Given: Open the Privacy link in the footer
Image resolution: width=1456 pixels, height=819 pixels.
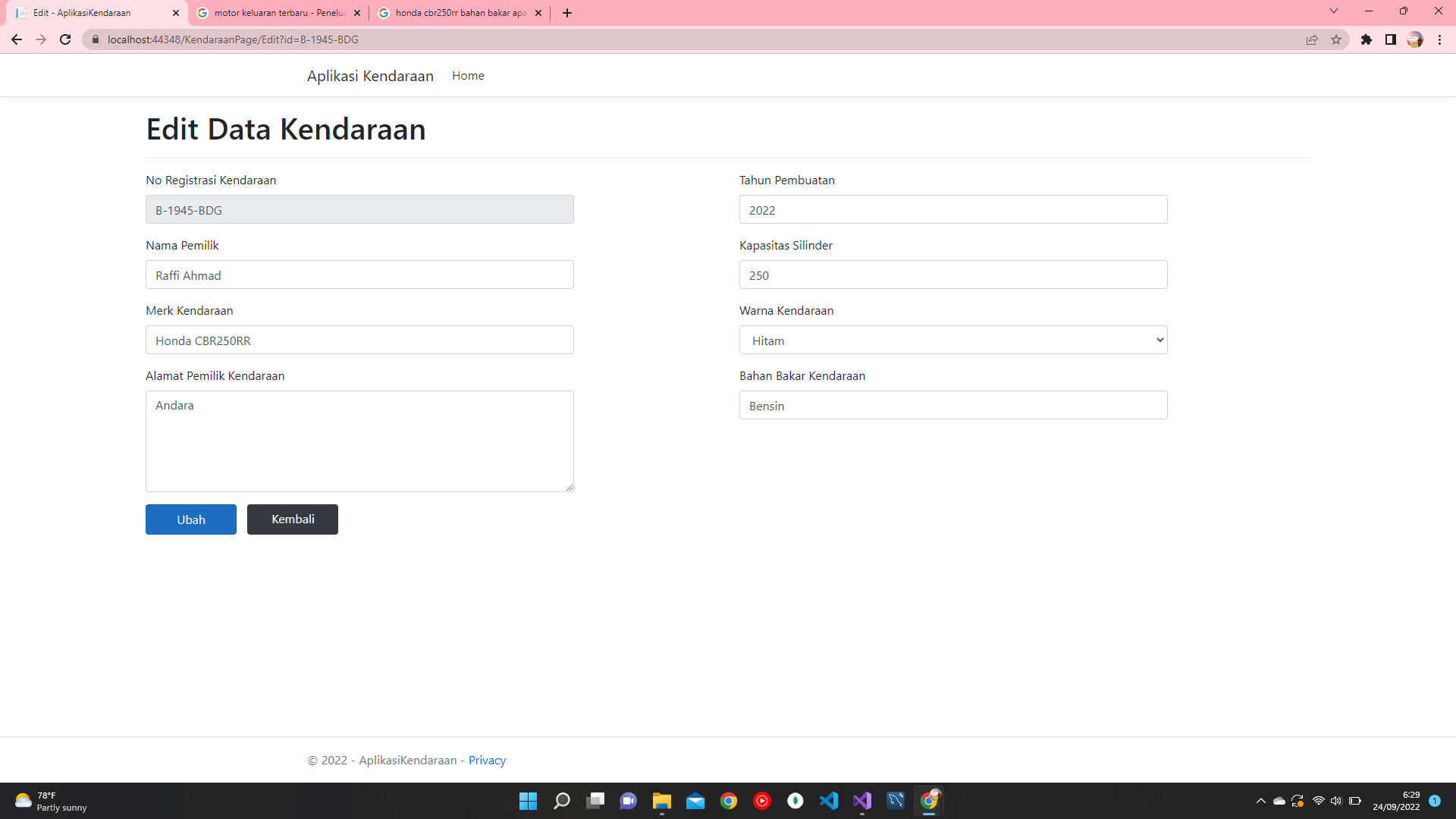Looking at the screenshot, I should pos(487,760).
